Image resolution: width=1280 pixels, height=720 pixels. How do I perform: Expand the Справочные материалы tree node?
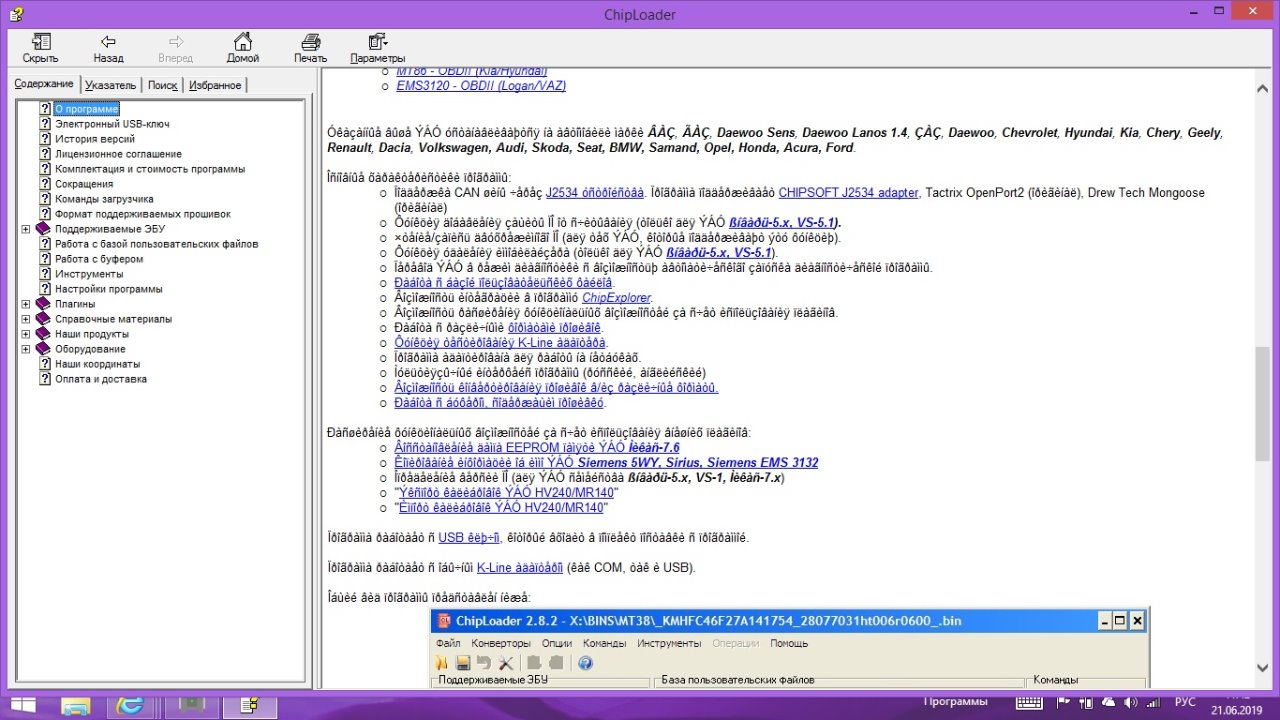point(26,319)
